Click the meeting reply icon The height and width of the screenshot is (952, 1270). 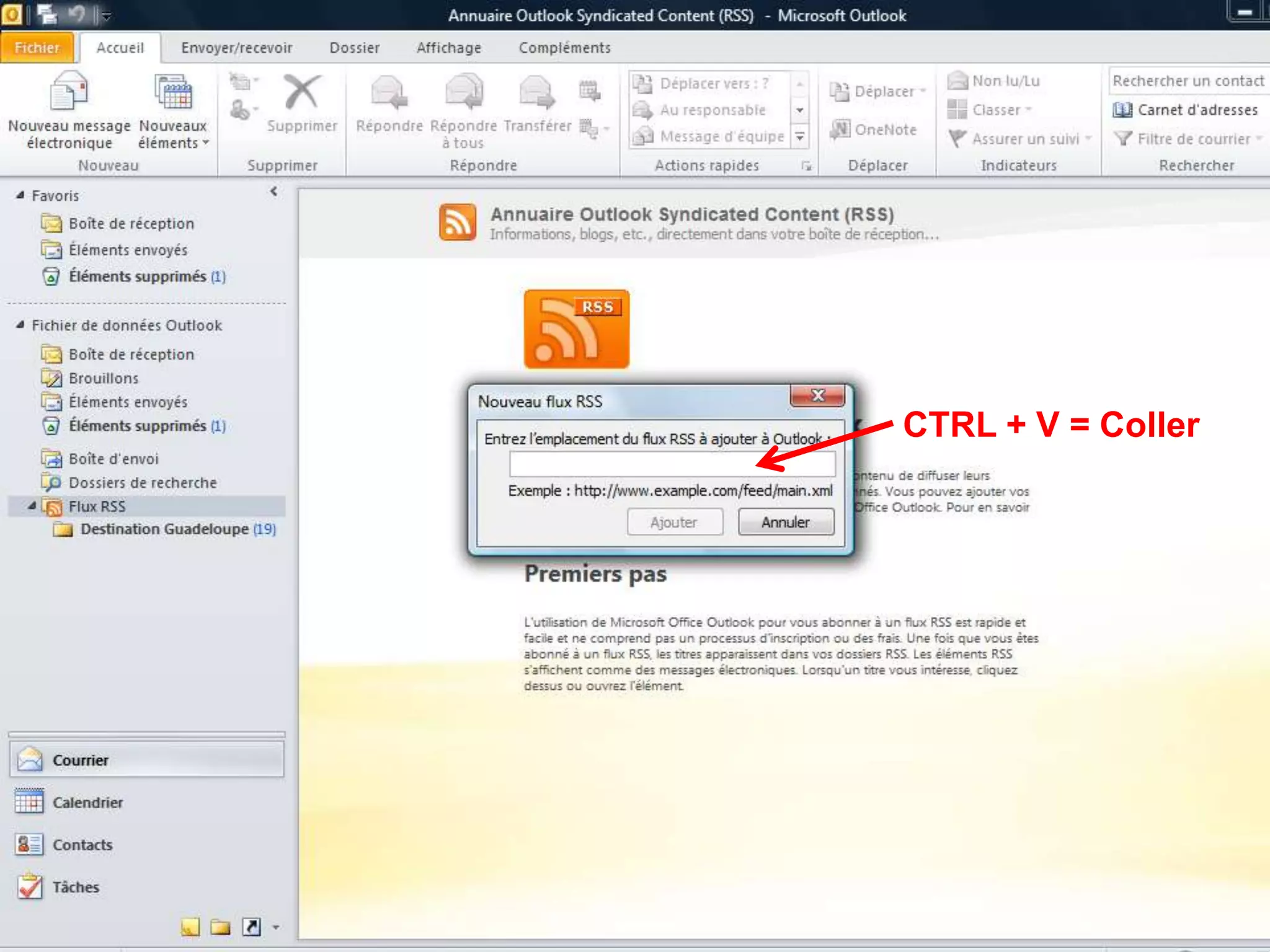(x=590, y=90)
